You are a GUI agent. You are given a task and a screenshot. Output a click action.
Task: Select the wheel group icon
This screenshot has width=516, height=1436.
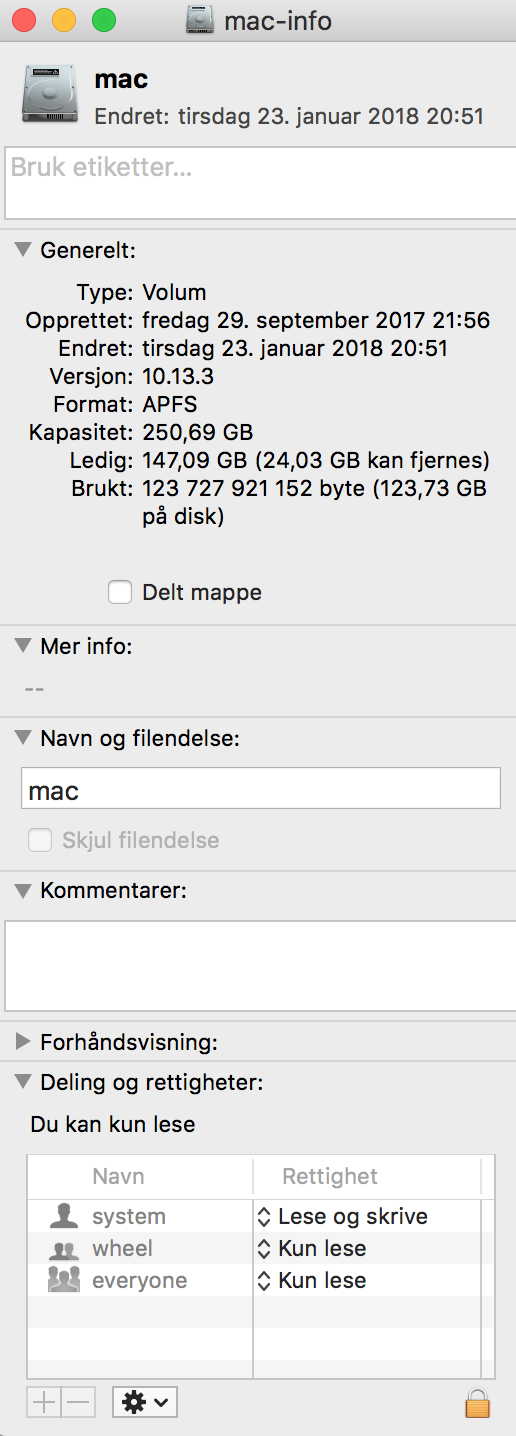click(x=64, y=1248)
